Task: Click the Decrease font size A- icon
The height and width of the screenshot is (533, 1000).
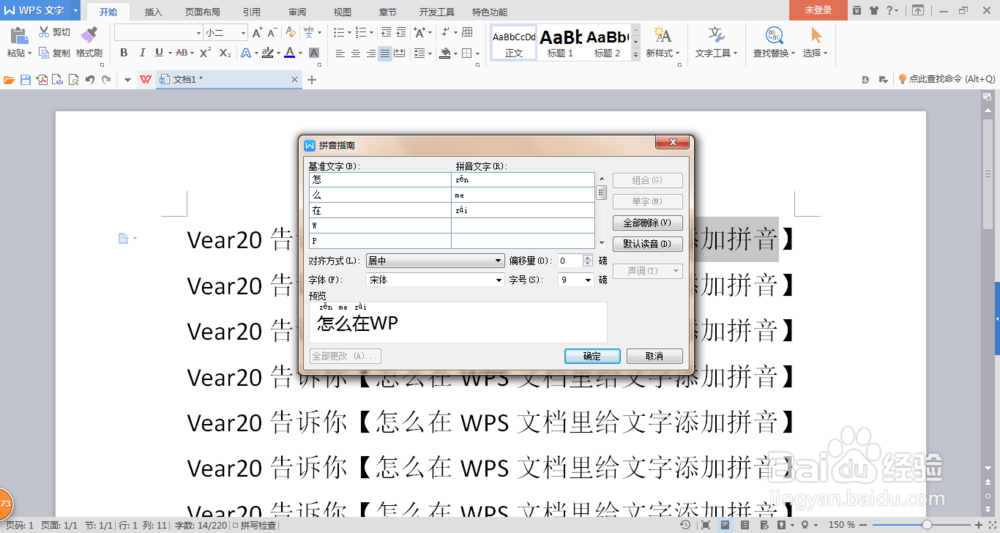Action: [x=272, y=33]
